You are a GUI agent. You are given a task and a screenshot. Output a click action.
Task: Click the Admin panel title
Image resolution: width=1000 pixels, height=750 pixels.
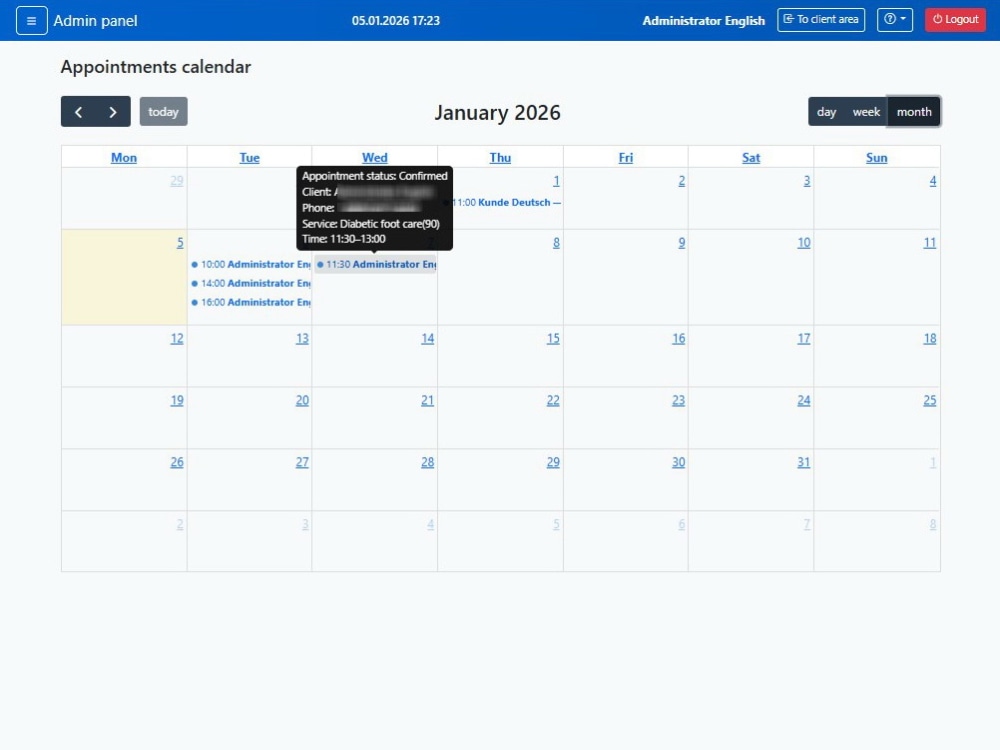(x=95, y=20)
